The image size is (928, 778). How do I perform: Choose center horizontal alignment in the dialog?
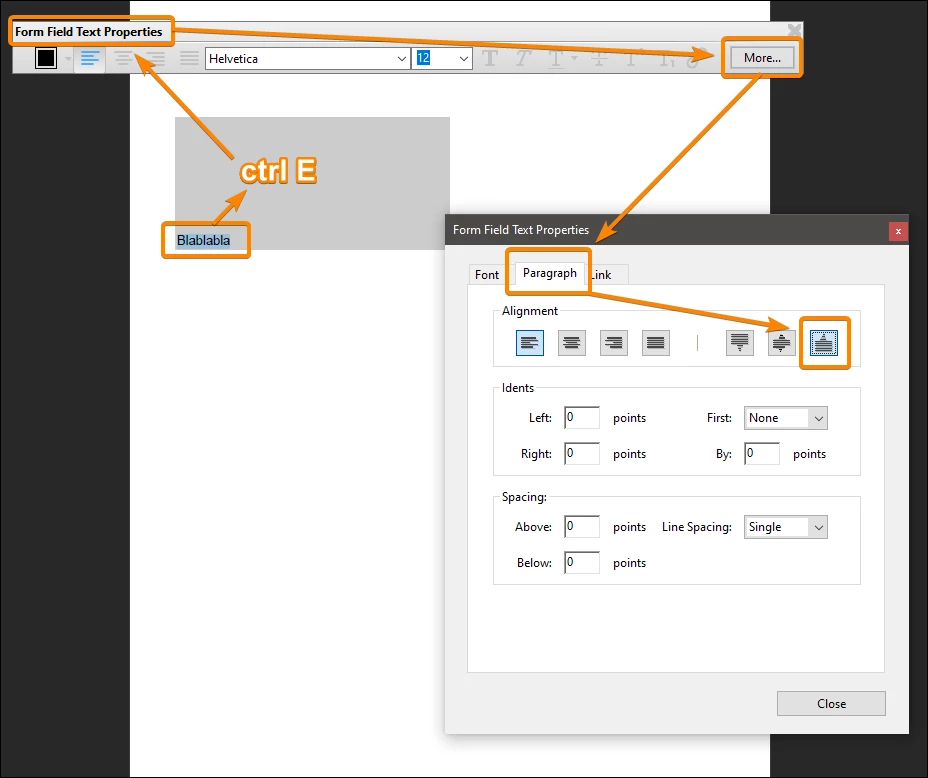[x=572, y=343]
